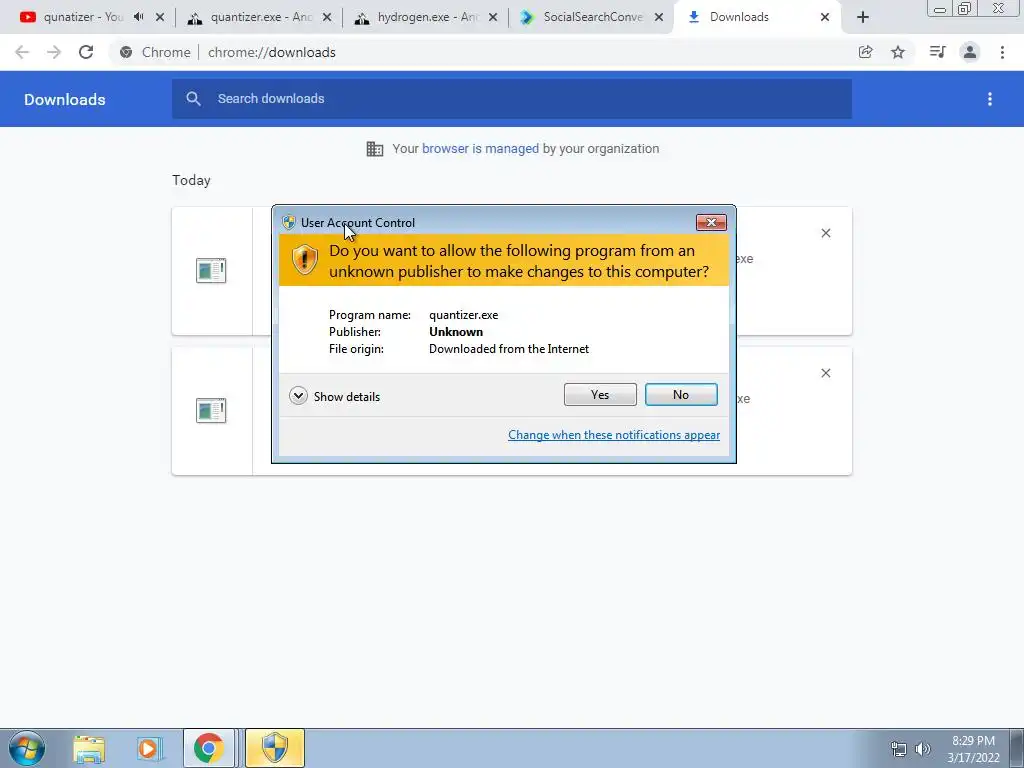The image size is (1024, 768).
Task: Close the User Account Control dialog
Action: (x=711, y=223)
